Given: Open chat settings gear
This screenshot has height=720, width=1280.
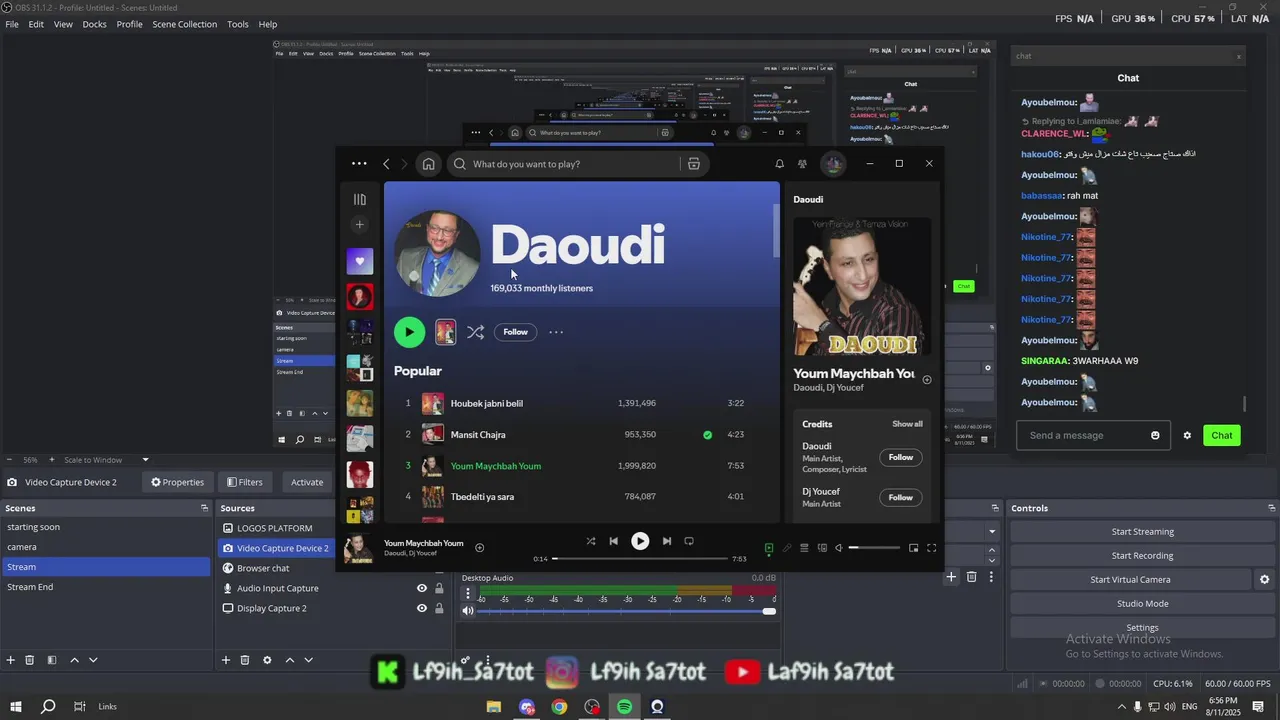Looking at the screenshot, I should point(1187,435).
